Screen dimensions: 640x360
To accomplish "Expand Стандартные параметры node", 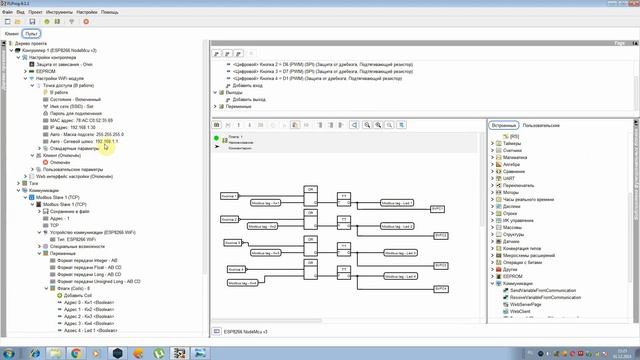I will [x=39, y=149].
